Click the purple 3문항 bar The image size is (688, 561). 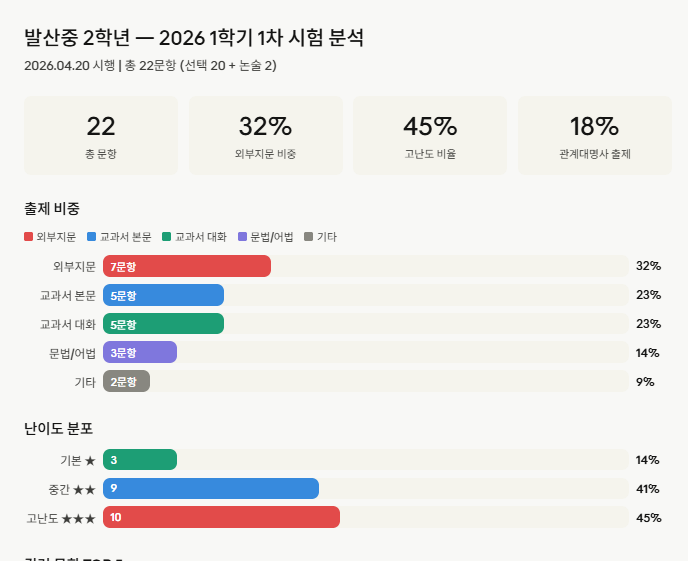[140, 353]
